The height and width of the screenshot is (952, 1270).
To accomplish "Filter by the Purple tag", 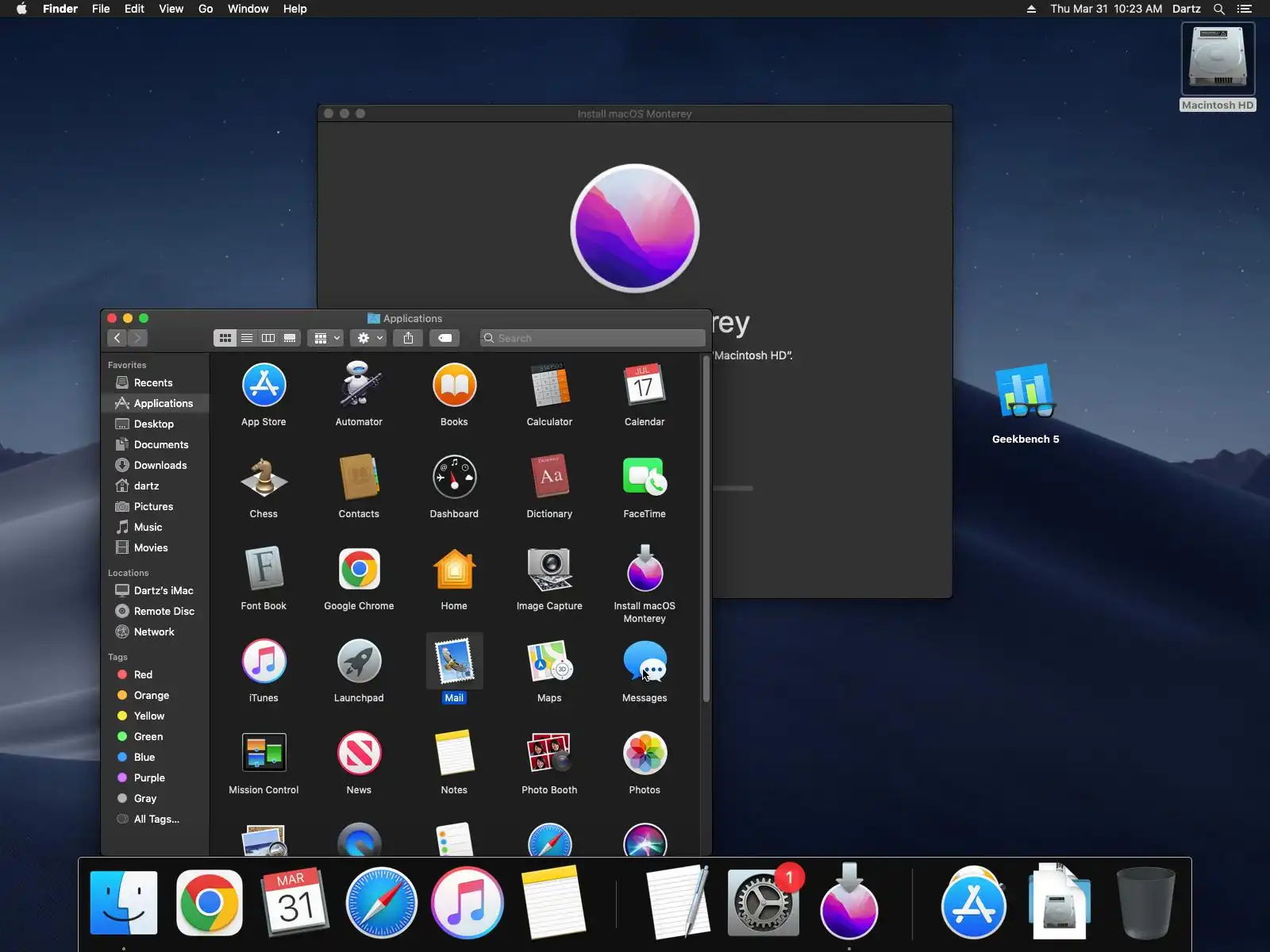I will (156, 777).
